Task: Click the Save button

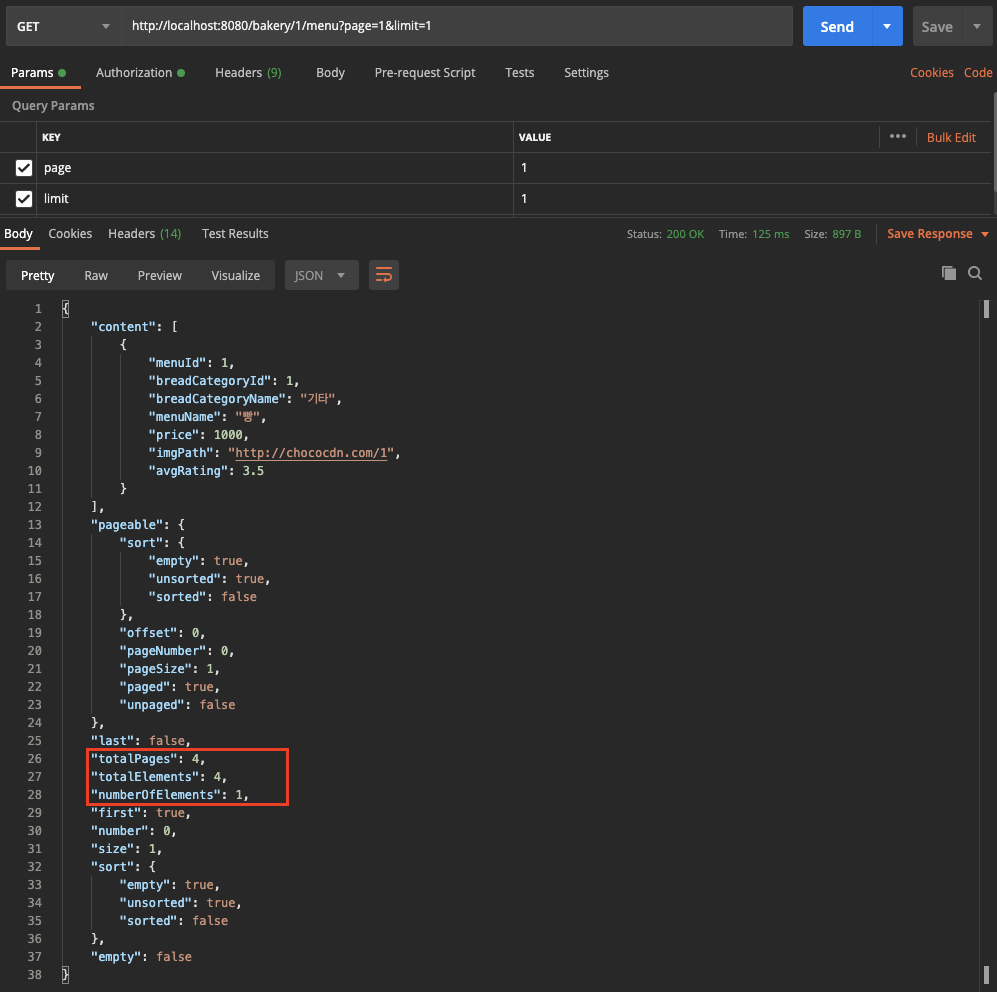Action: click(937, 26)
